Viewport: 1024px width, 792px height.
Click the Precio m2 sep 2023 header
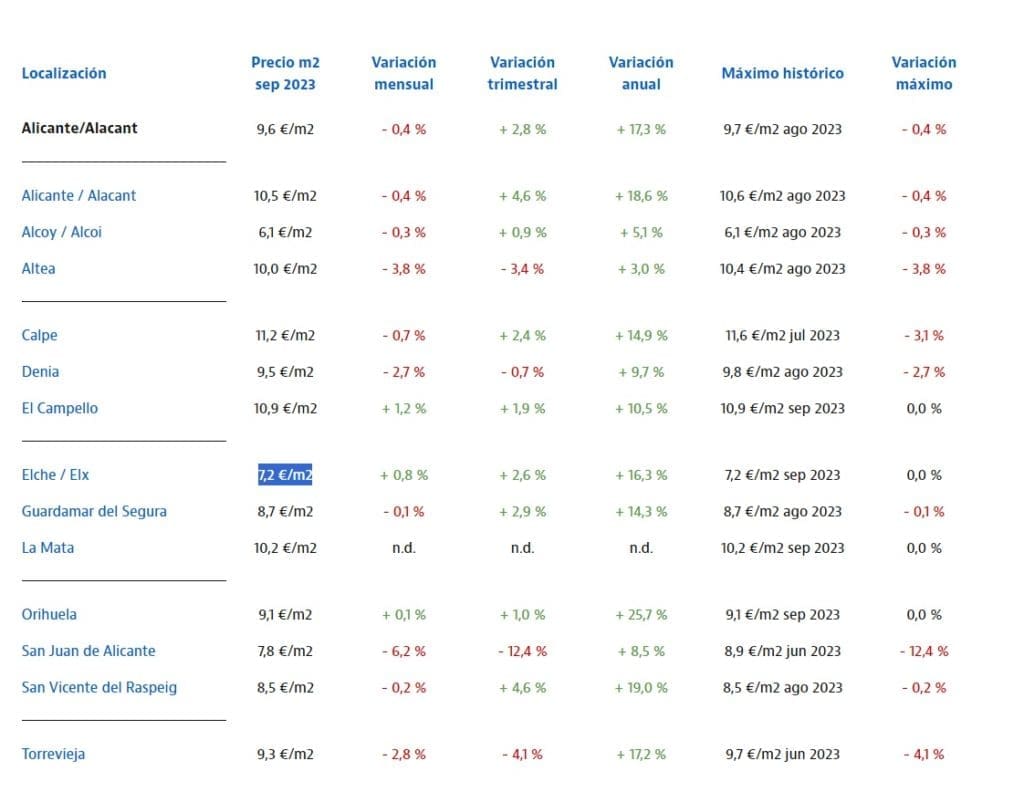coord(285,73)
